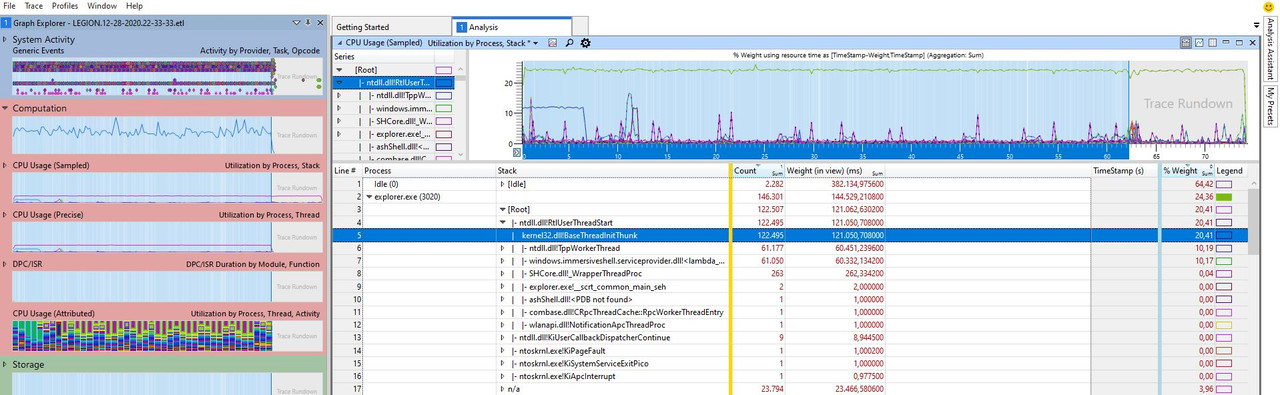Image resolution: width=1280 pixels, height=395 pixels.
Task: Switch to graph only display mode
Action: [x=1198, y=43]
